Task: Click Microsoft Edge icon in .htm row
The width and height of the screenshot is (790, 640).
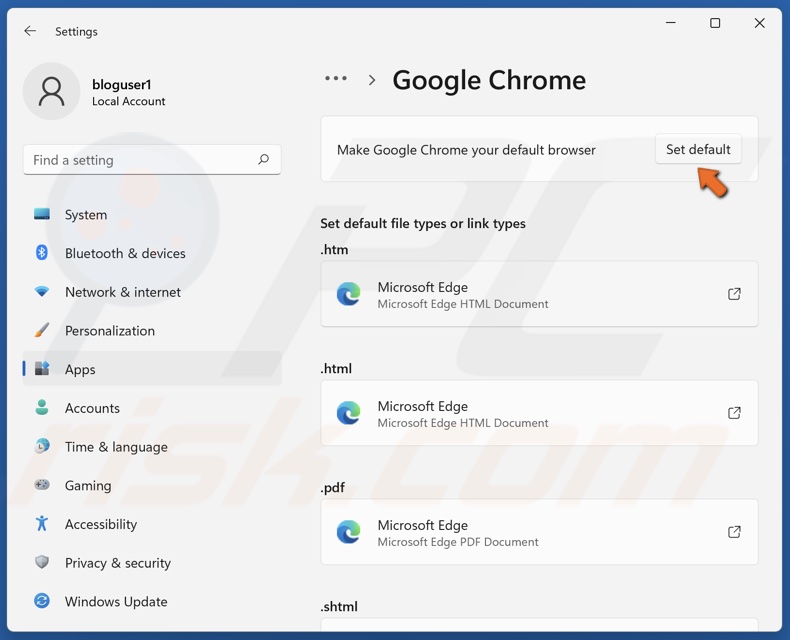Action: [348, 294]
